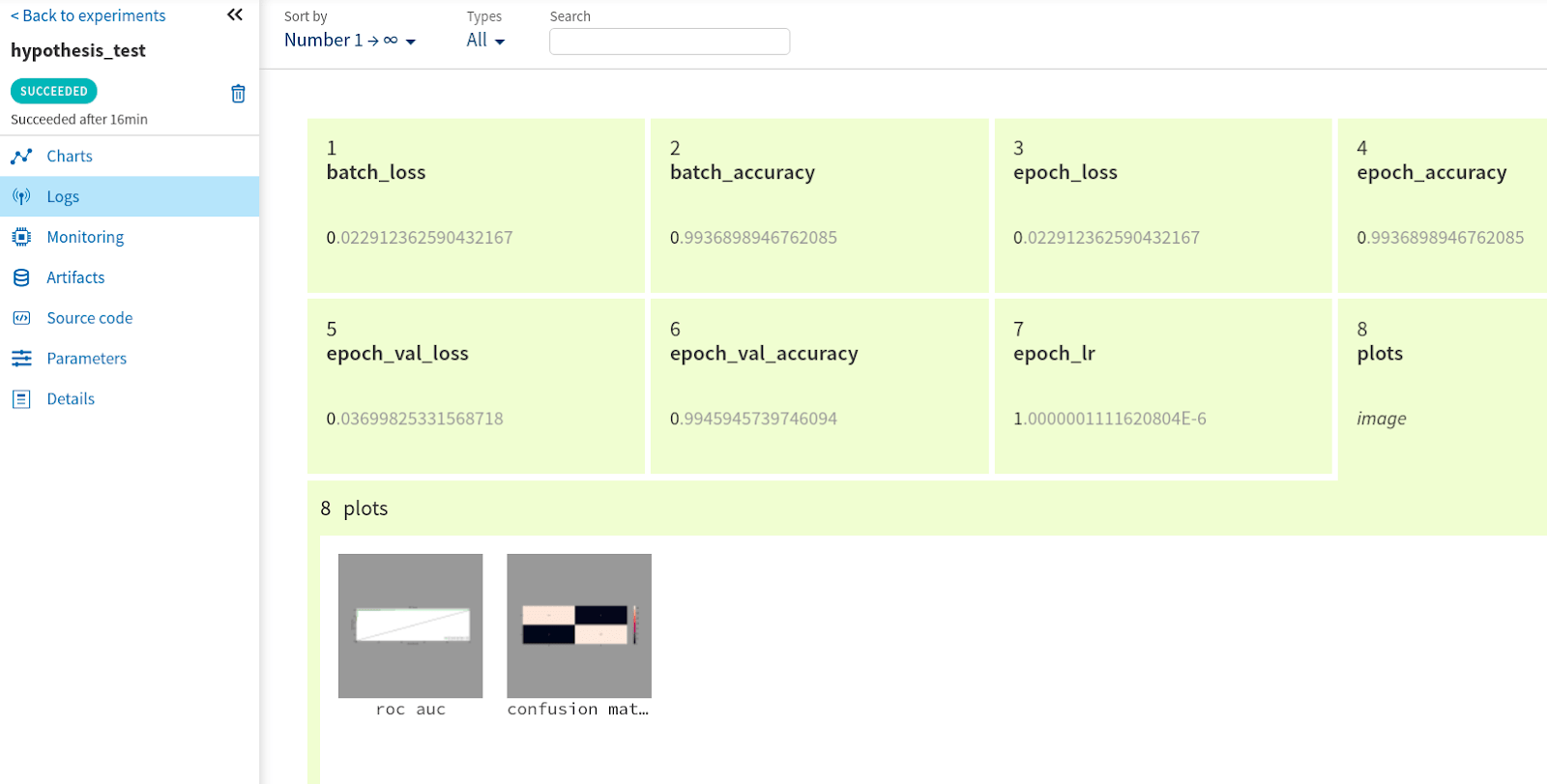
Task: Select the epoch_val_loss log card
Action: [476, 386]
